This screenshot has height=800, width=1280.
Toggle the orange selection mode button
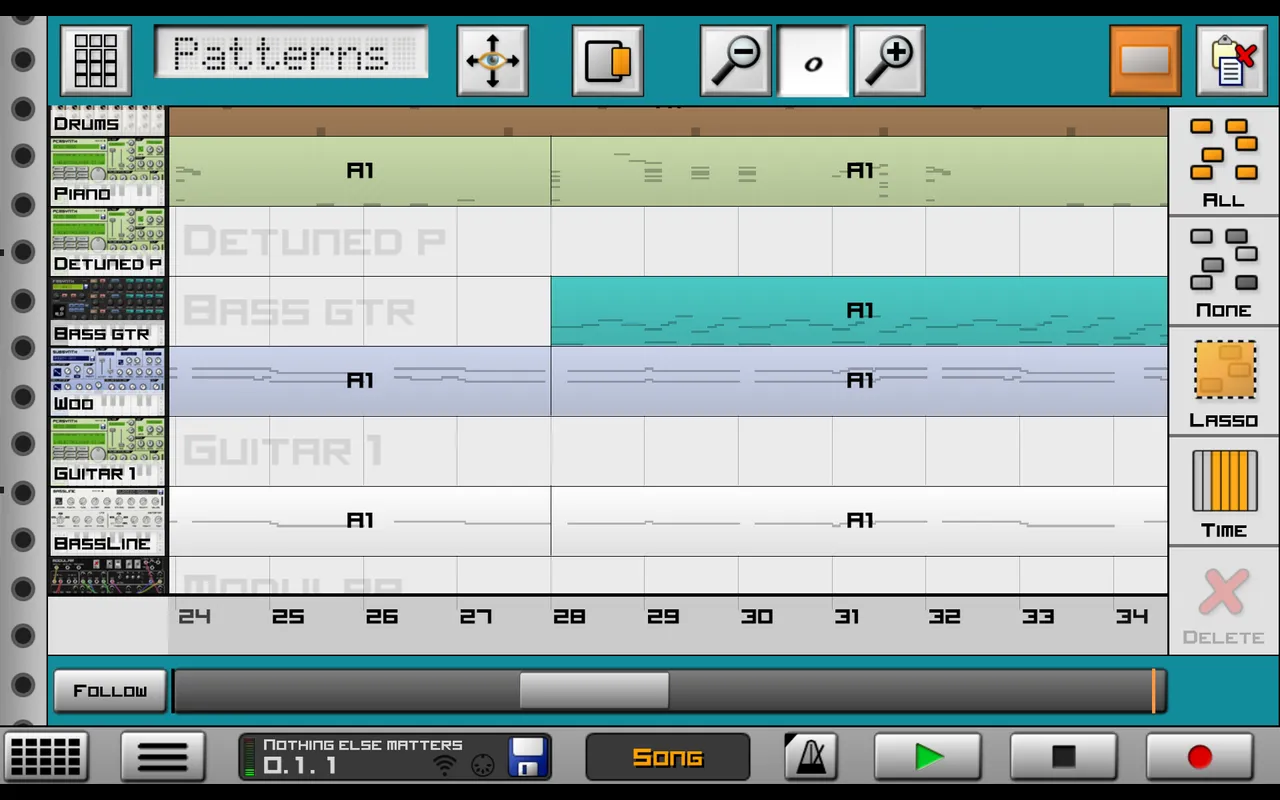[x=1145, y=61]
